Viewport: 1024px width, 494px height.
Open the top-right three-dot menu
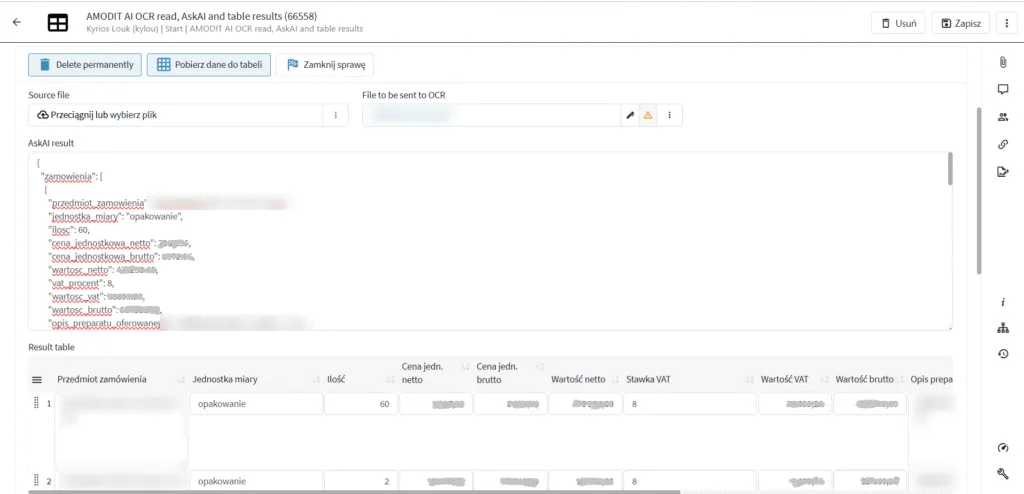pos(1007,23)
